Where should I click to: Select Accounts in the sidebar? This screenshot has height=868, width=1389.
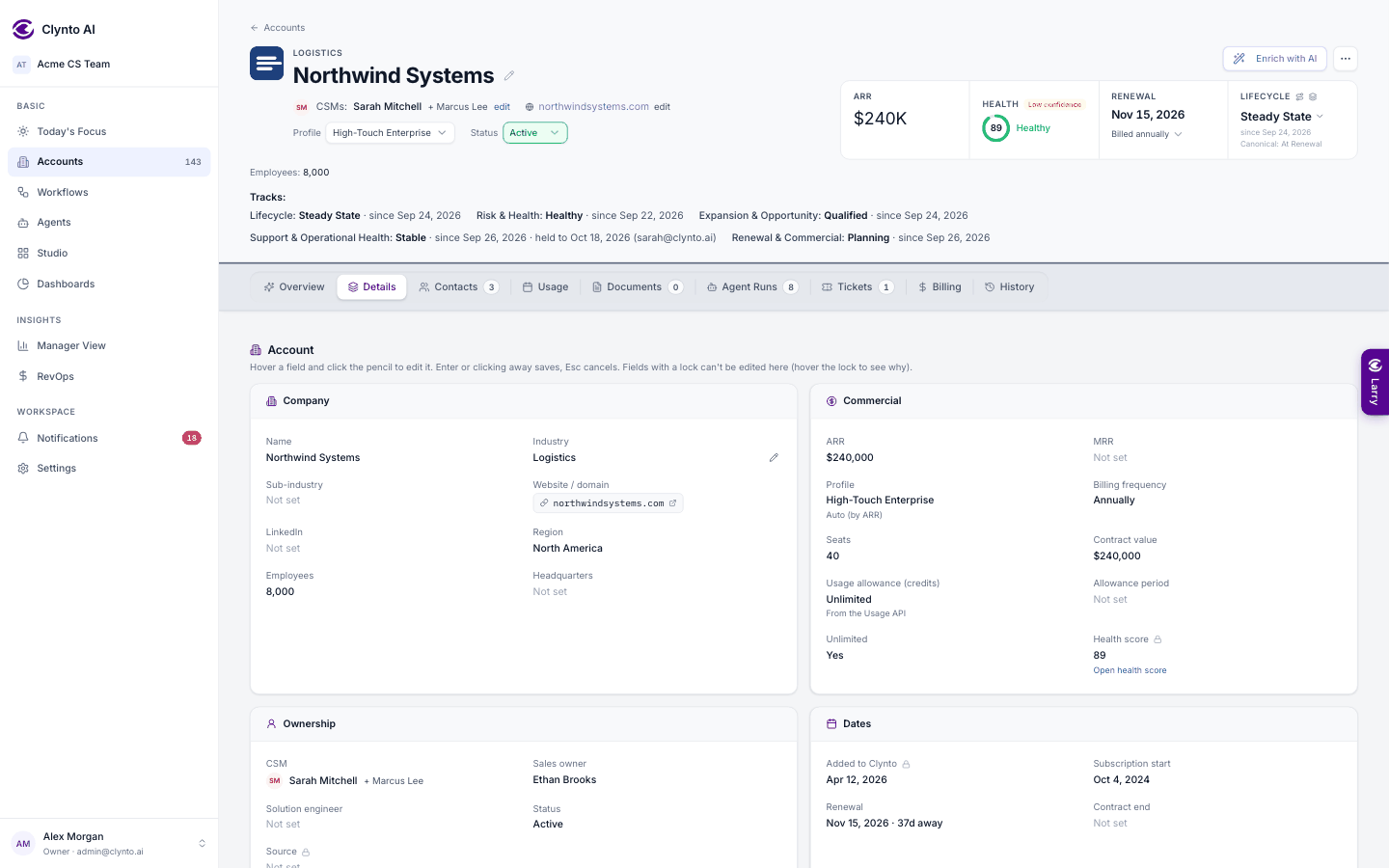109,162
